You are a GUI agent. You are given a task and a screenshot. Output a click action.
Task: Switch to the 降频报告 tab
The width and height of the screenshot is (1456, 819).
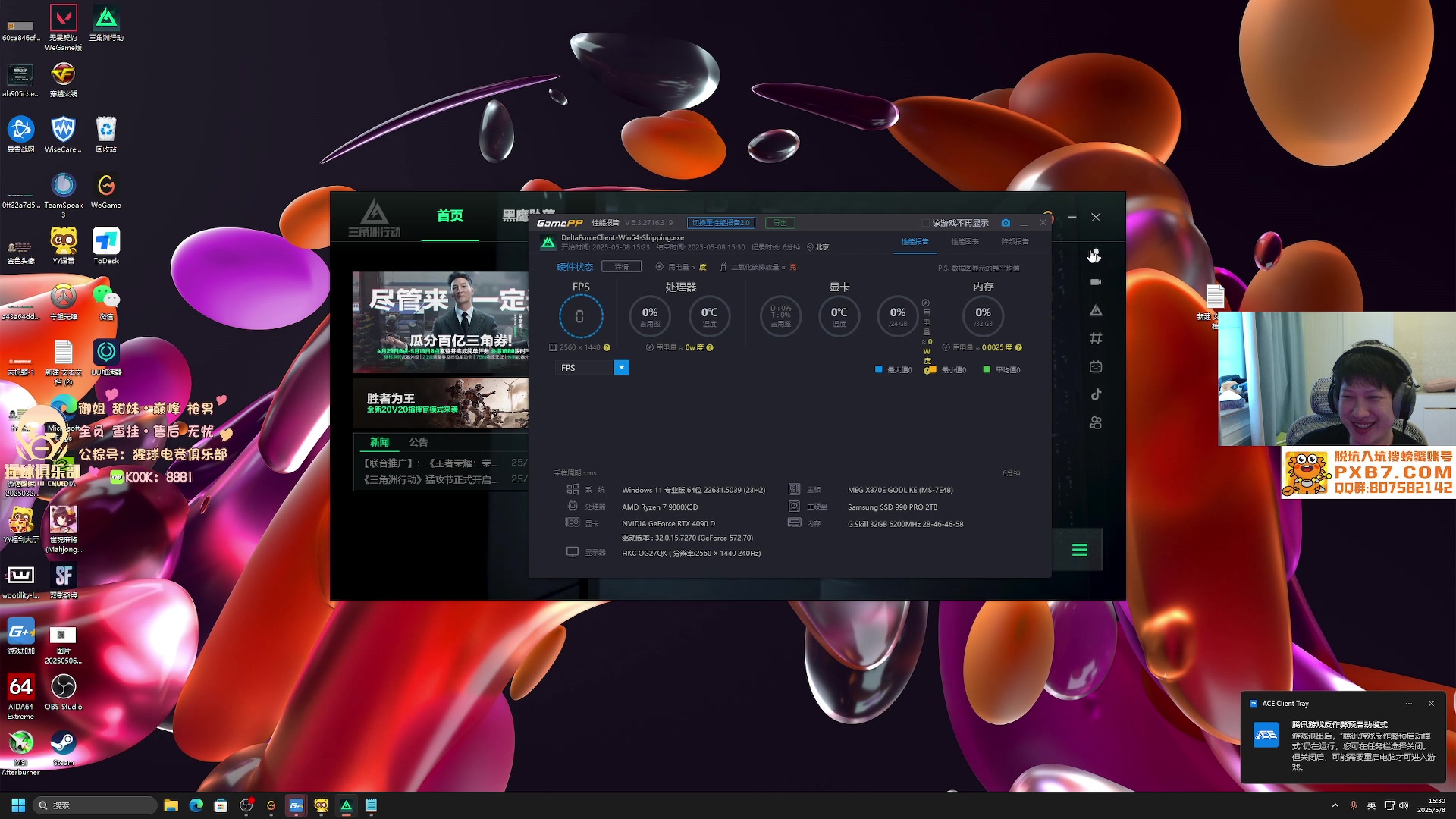[1015, 242]
